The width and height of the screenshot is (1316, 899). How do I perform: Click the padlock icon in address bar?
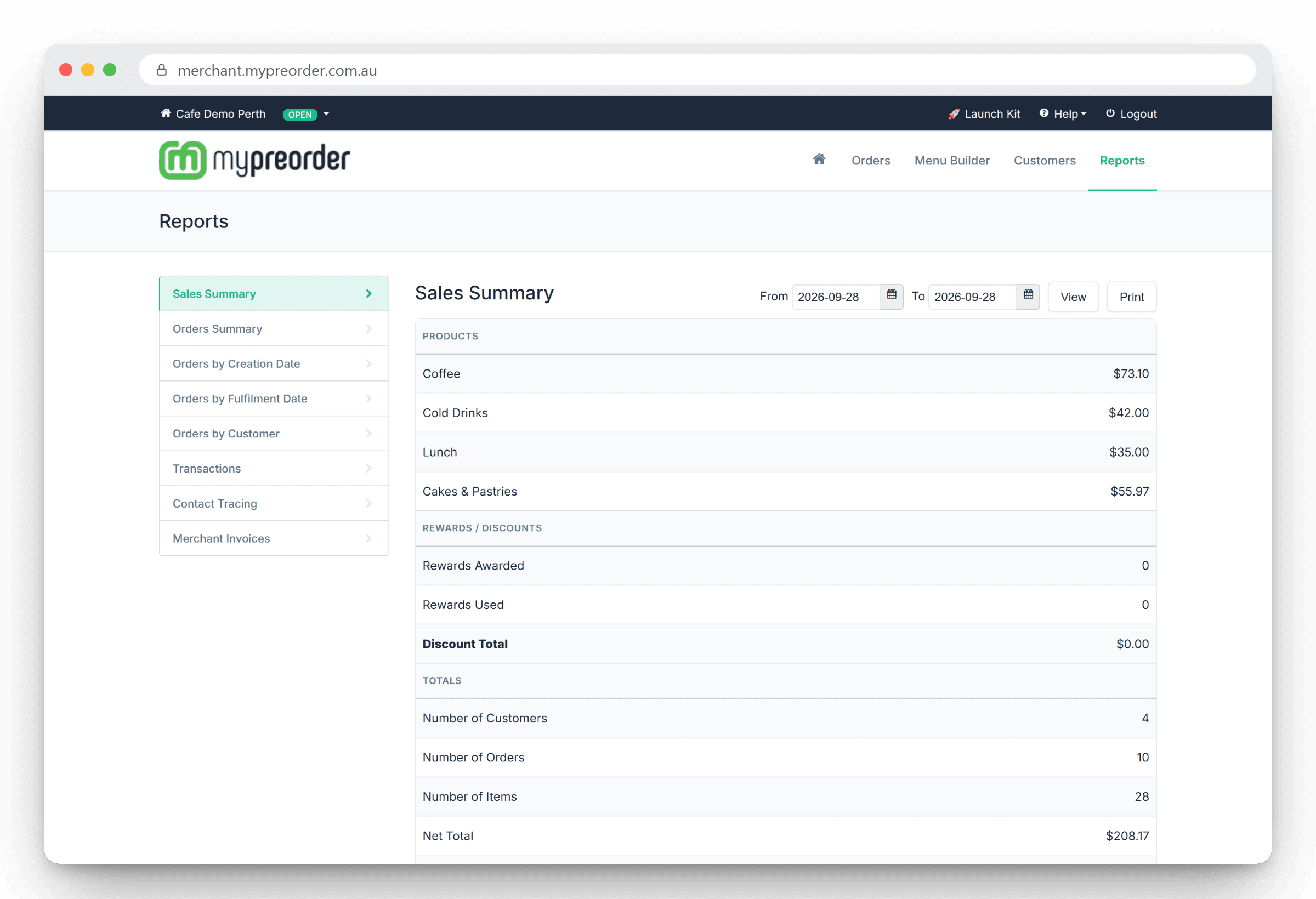[x=161, y=70]
